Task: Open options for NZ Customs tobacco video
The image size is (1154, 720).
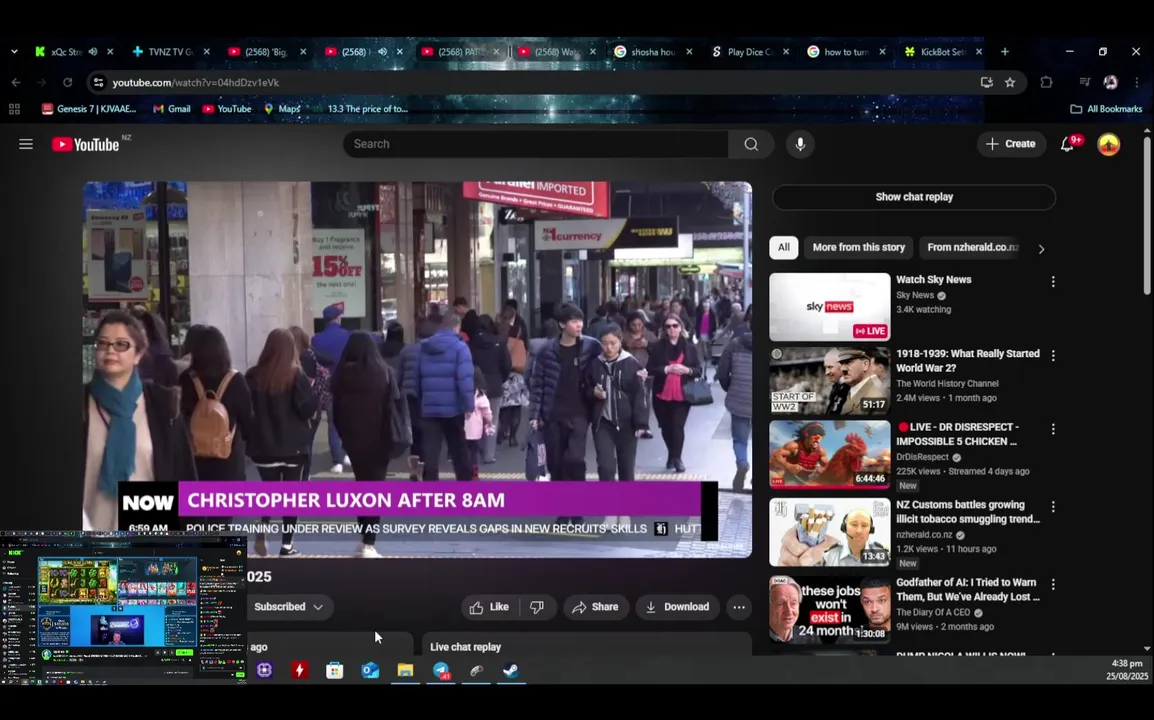Action: coord(1053,507)
